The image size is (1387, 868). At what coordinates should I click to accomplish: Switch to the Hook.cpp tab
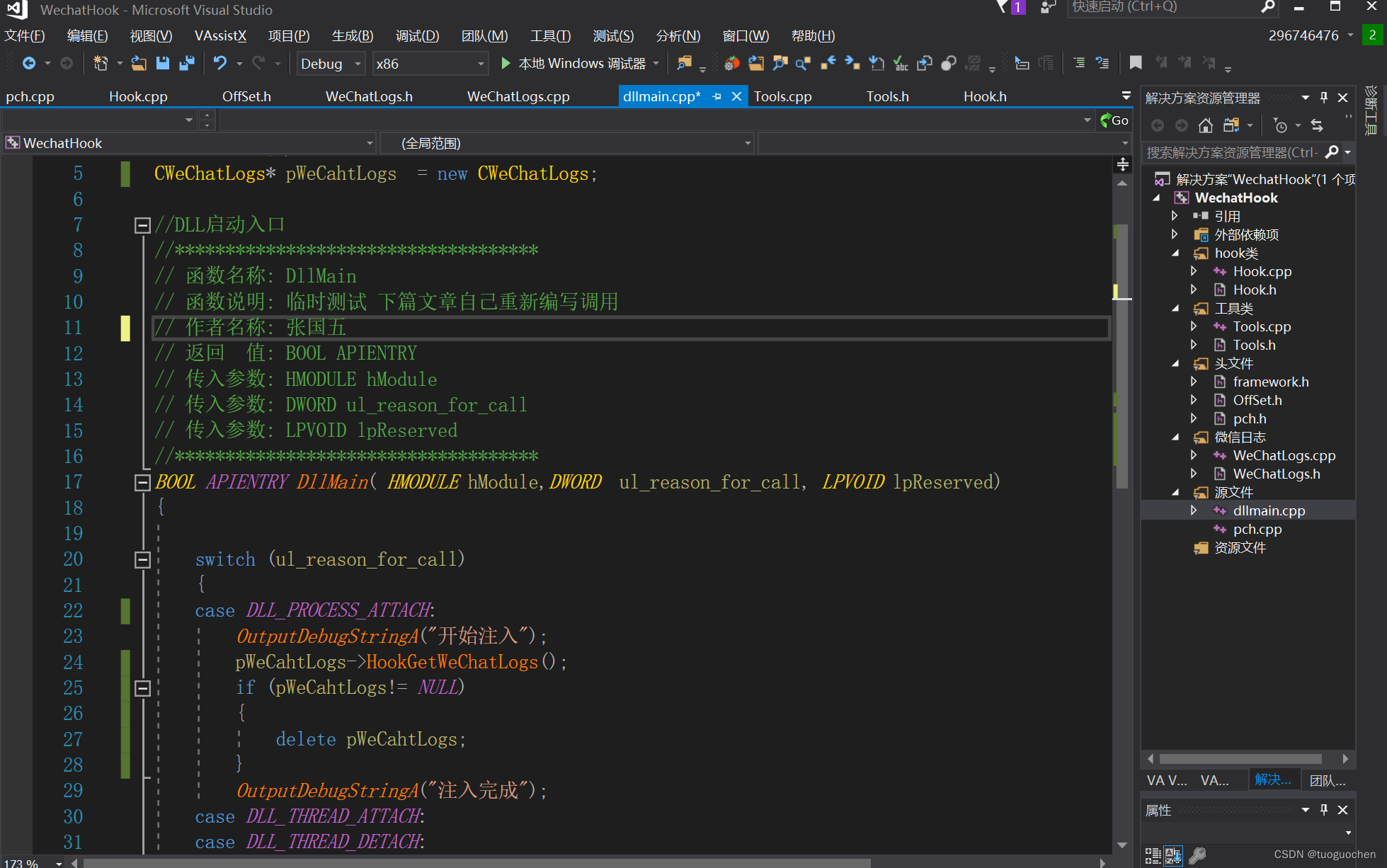click(138, 96)
